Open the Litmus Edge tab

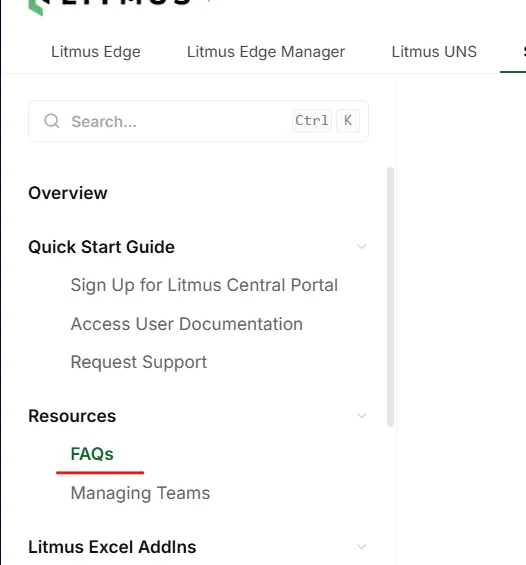(96, 52)
